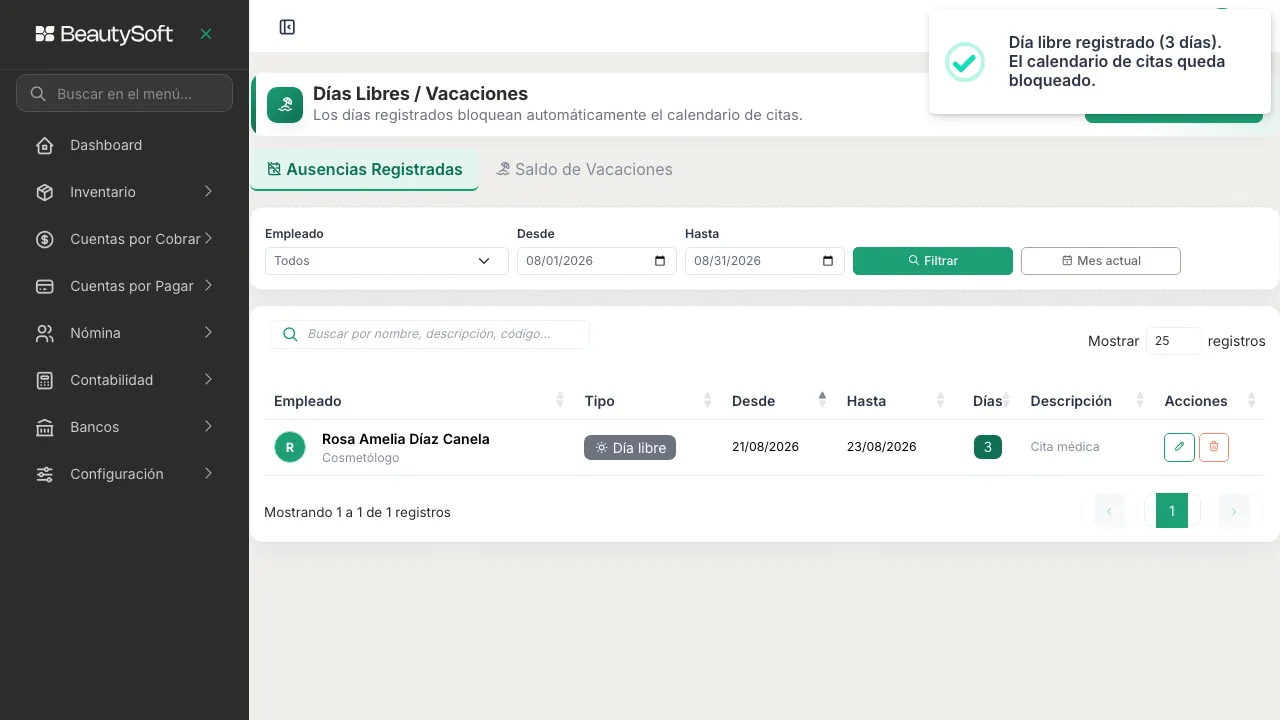Sort table by Descripción column
1280x720 pixels.
point(1087,401)
